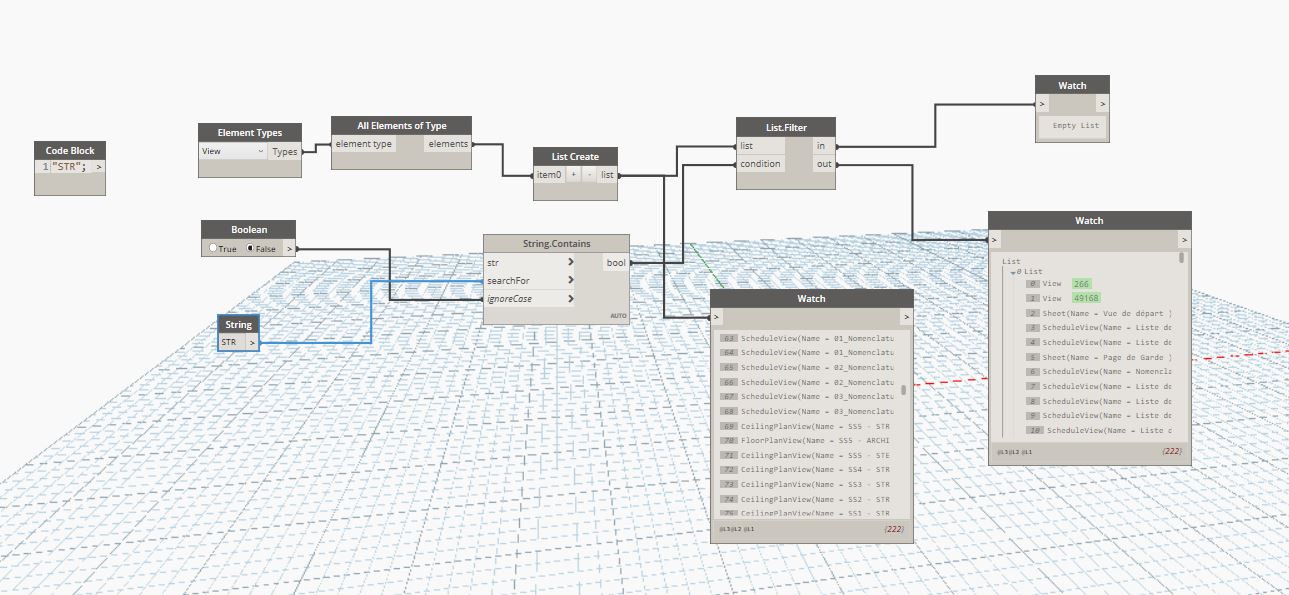Image resolution: width=1289 pixels, height=595 pixels.
Task: Click the STR text field in String node
Action: 231,342
